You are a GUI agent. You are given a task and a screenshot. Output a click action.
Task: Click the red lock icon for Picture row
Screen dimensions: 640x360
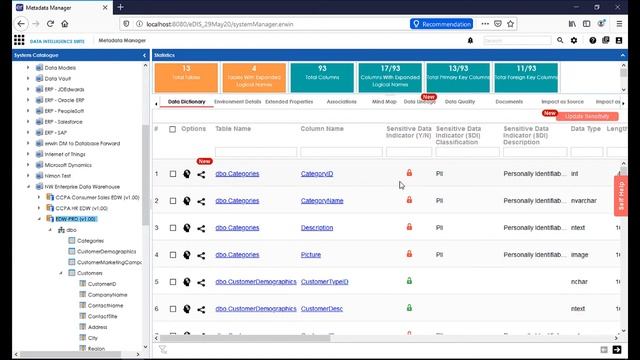click(409, 253)
